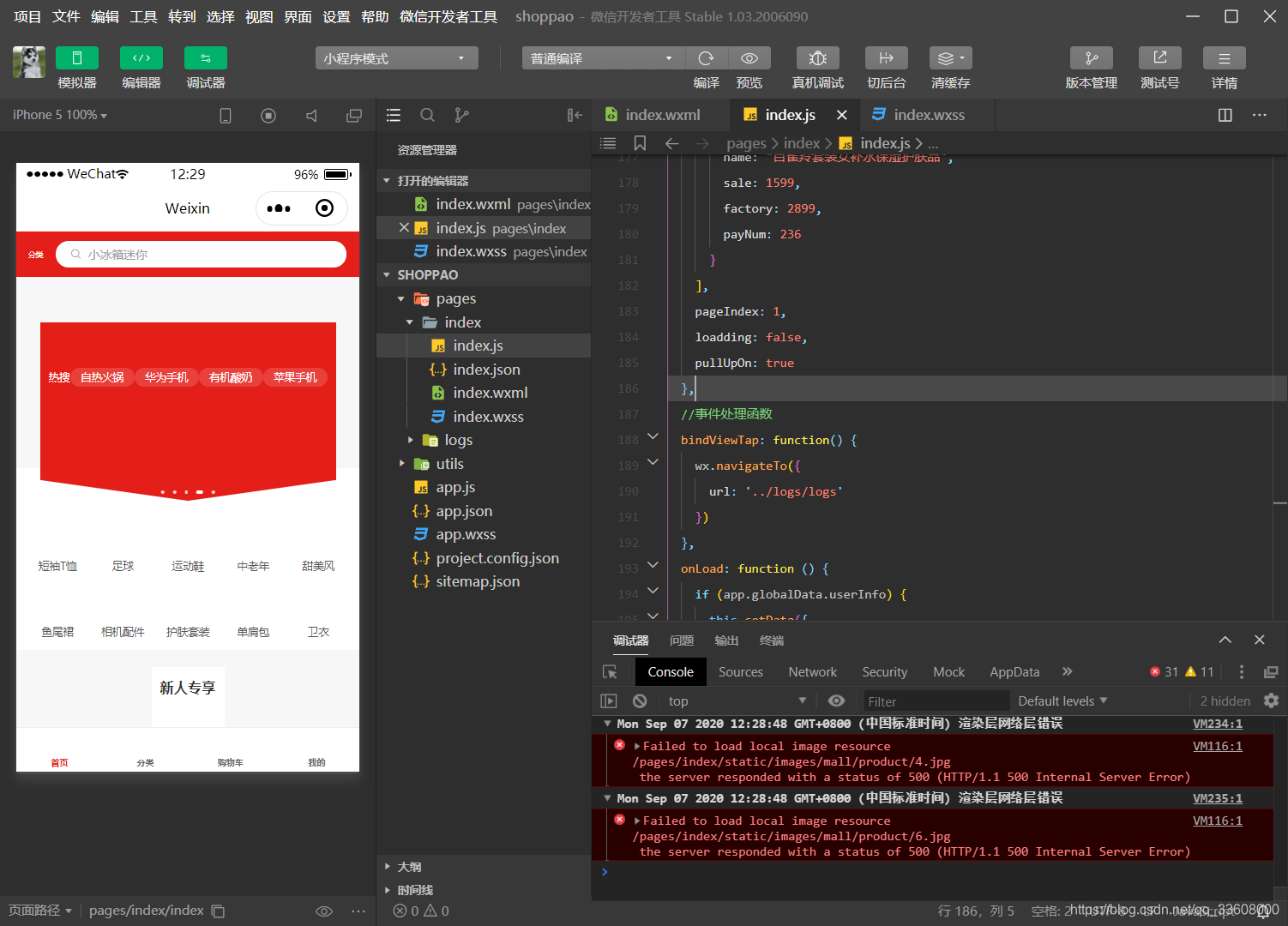Detach the simulator into separate window
Viewport: 1288px width, 926px height.
354,116
